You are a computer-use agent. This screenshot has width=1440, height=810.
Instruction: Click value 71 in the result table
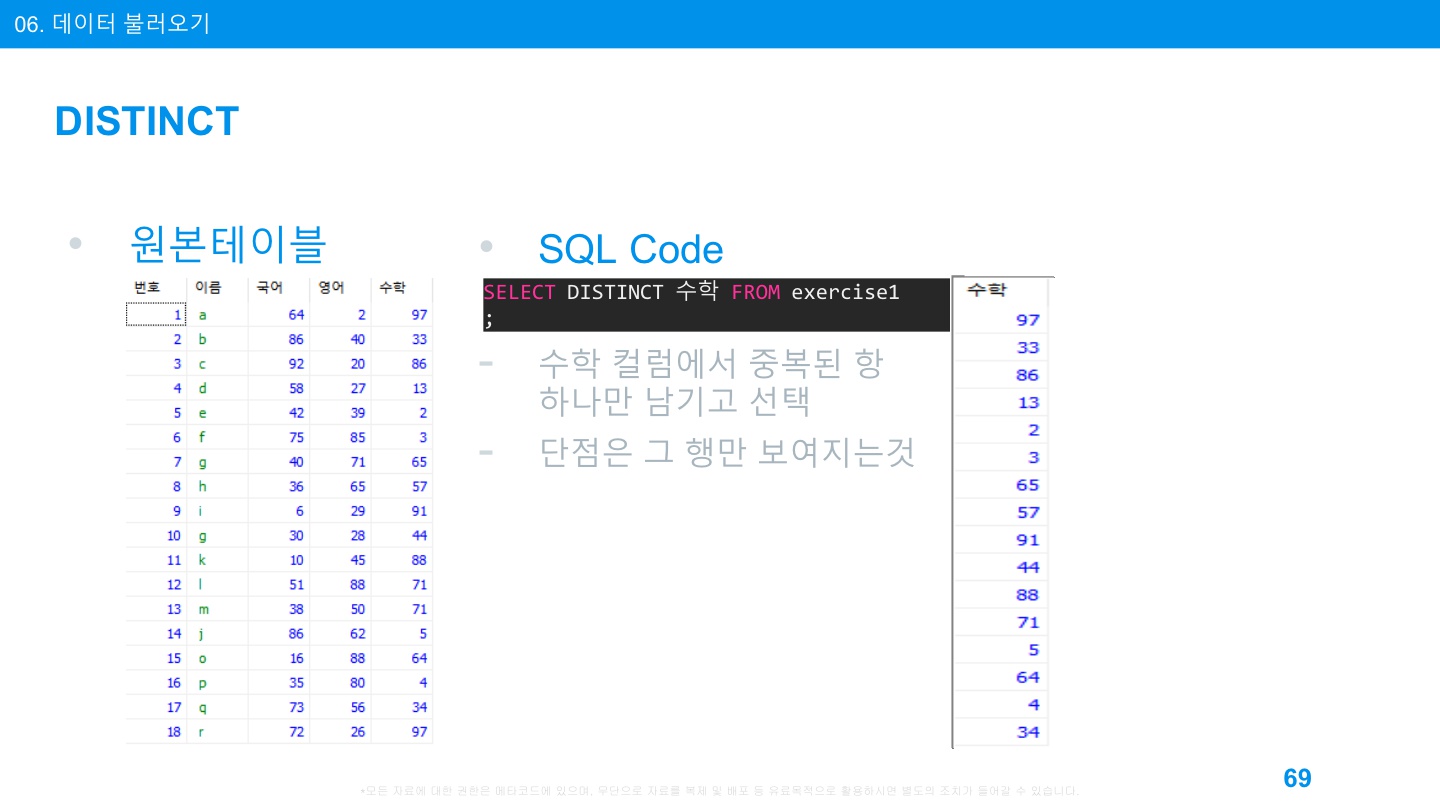point(1028,622)
